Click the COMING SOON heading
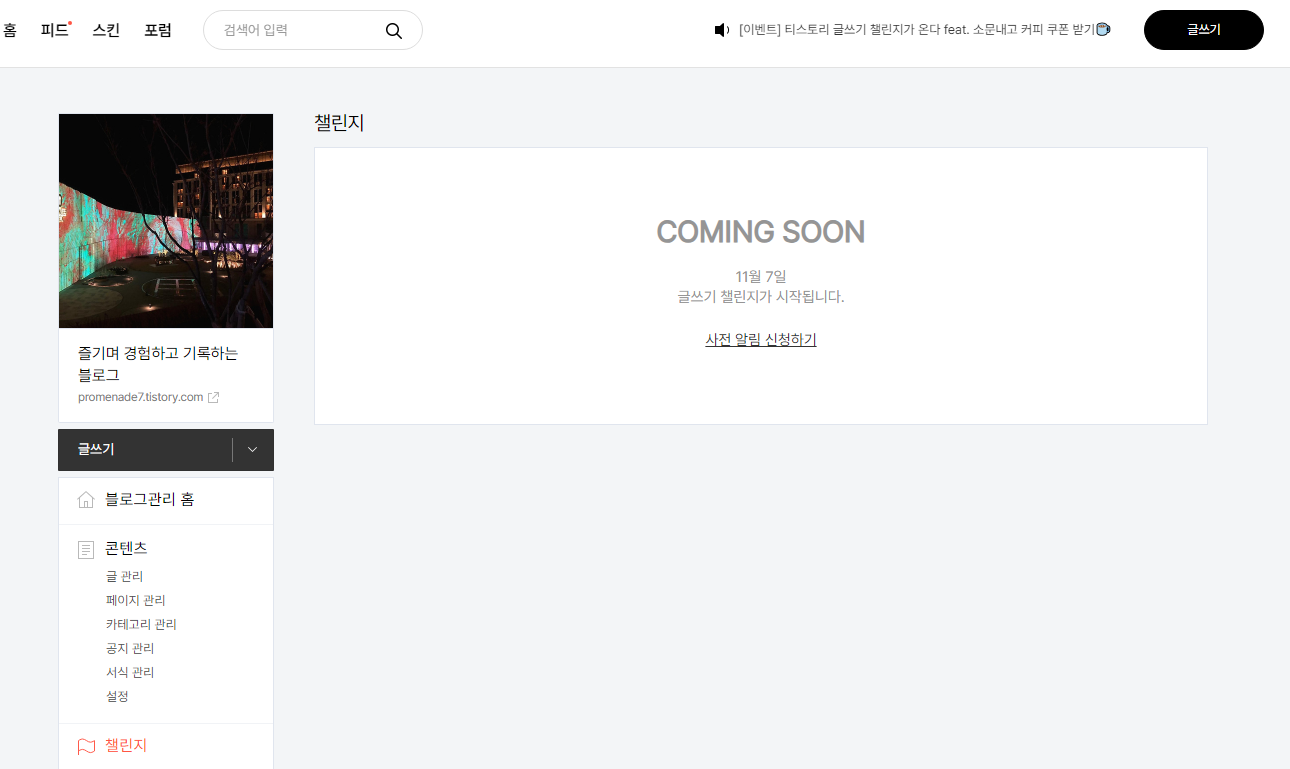 (x=761, y=232)
